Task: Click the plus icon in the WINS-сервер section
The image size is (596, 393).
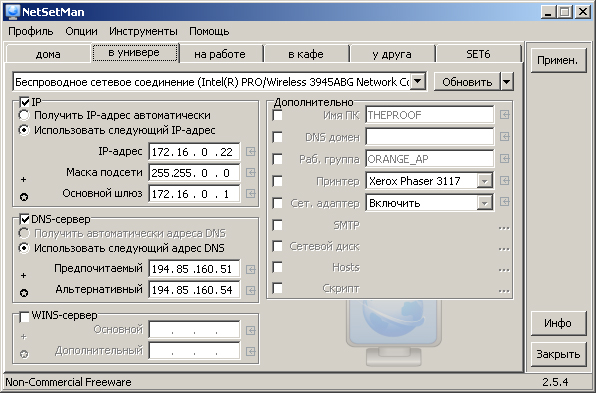Action: click(x=24, y=337)
